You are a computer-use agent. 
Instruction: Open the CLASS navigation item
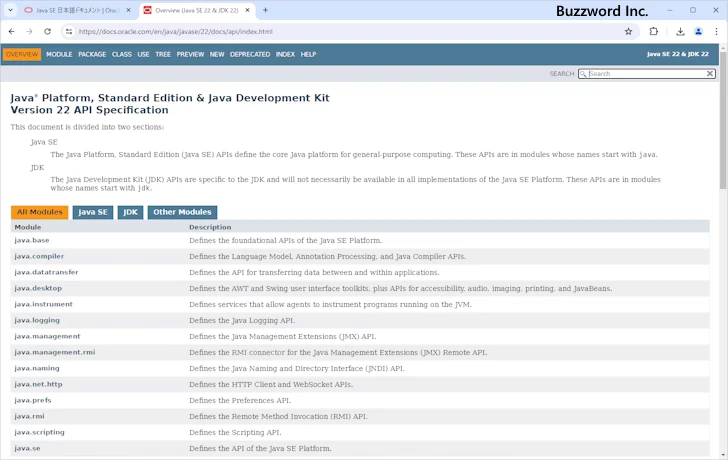pyautogui.click(x=122, y=54)
